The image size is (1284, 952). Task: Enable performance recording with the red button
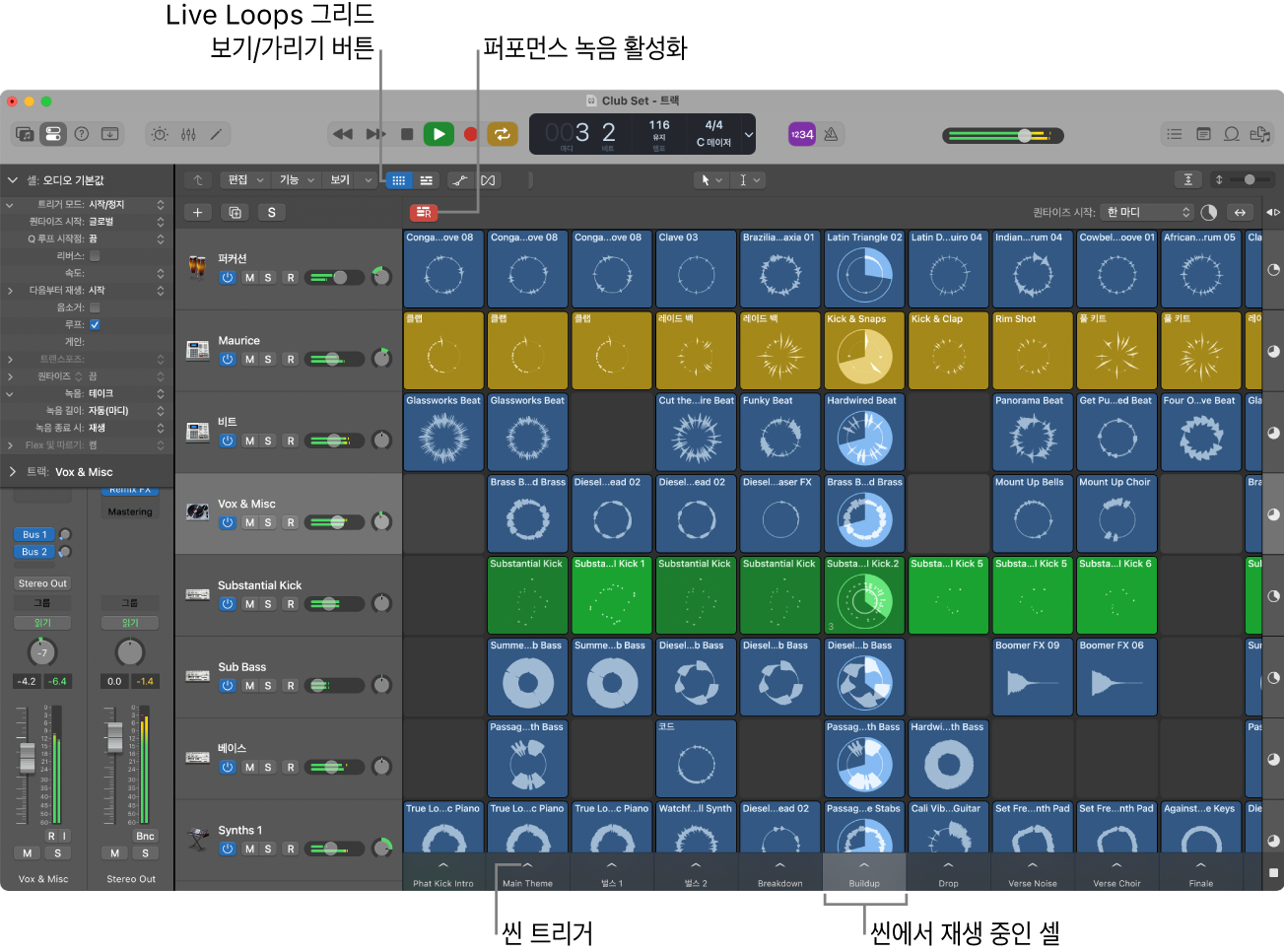click(x=423, y=212)
